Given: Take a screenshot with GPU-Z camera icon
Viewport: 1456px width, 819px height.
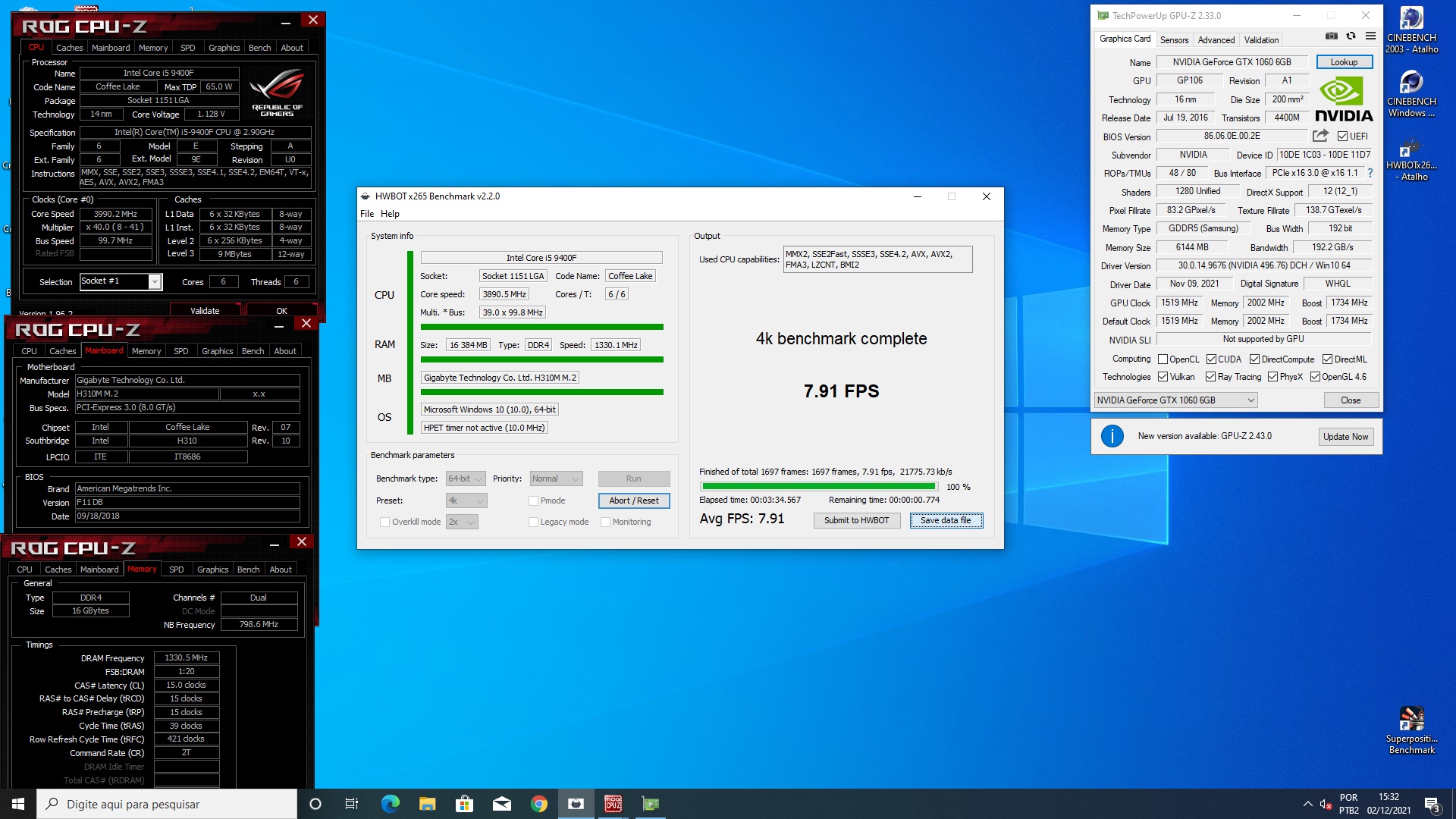Looking at the screenshot, I should pyautogui.click(x=1331, y=36).
